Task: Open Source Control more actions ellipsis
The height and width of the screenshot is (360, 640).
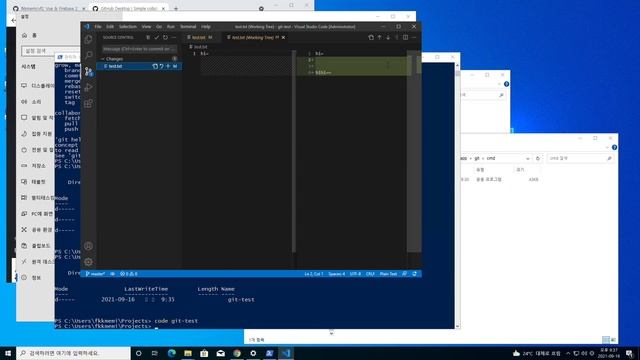Action: (x=174, y=38)
